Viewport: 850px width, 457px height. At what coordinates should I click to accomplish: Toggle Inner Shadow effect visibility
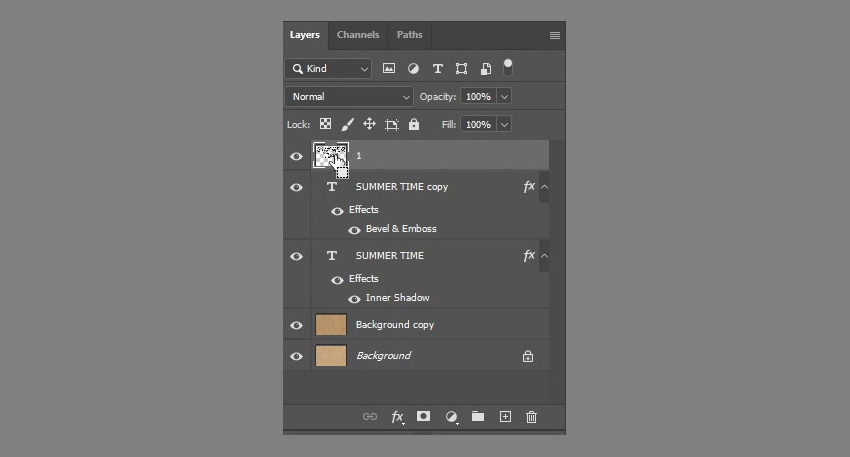point(354,299)
